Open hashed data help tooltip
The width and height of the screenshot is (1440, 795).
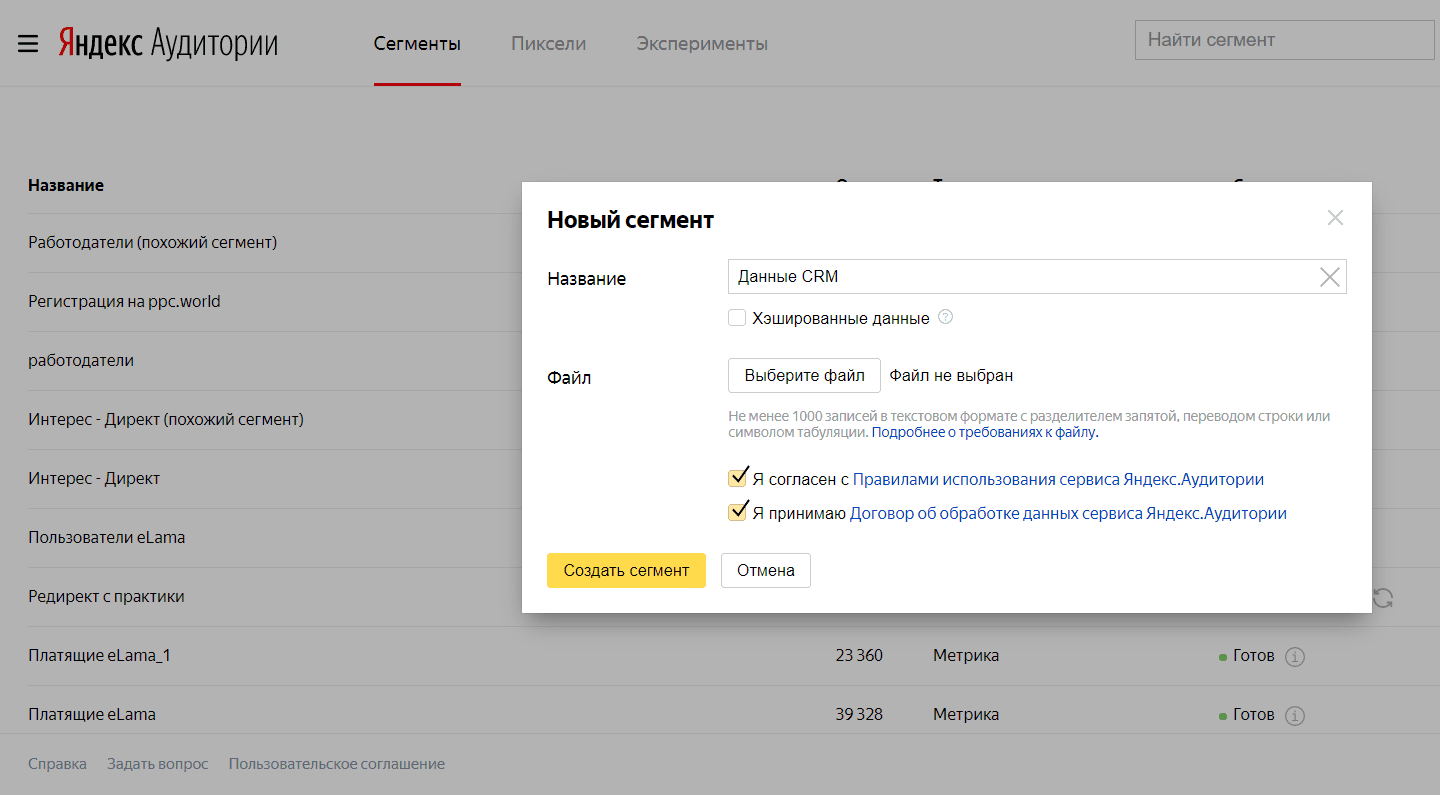click(945, 318)
